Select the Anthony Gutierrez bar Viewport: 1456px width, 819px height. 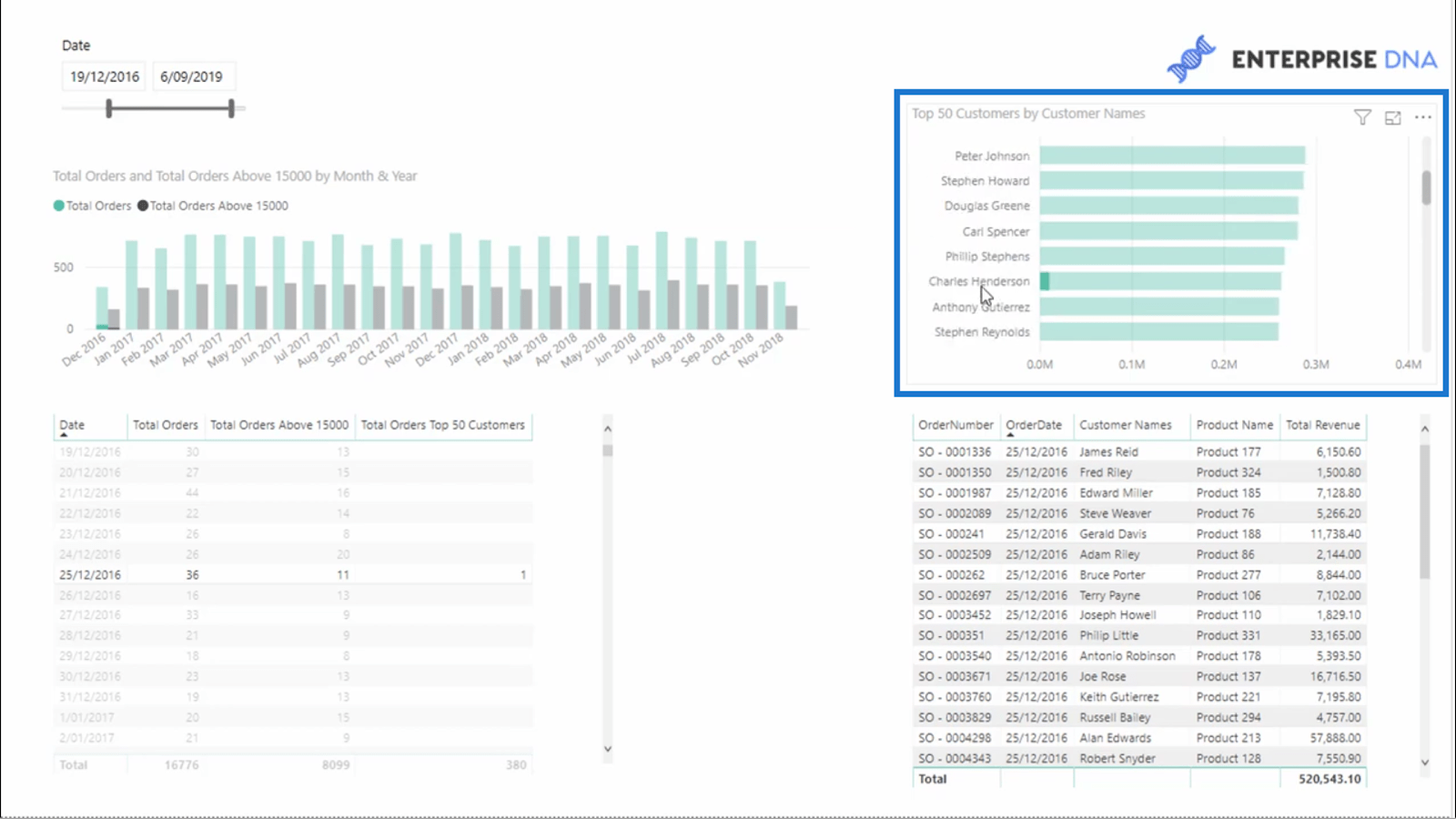pos(1159,307)
